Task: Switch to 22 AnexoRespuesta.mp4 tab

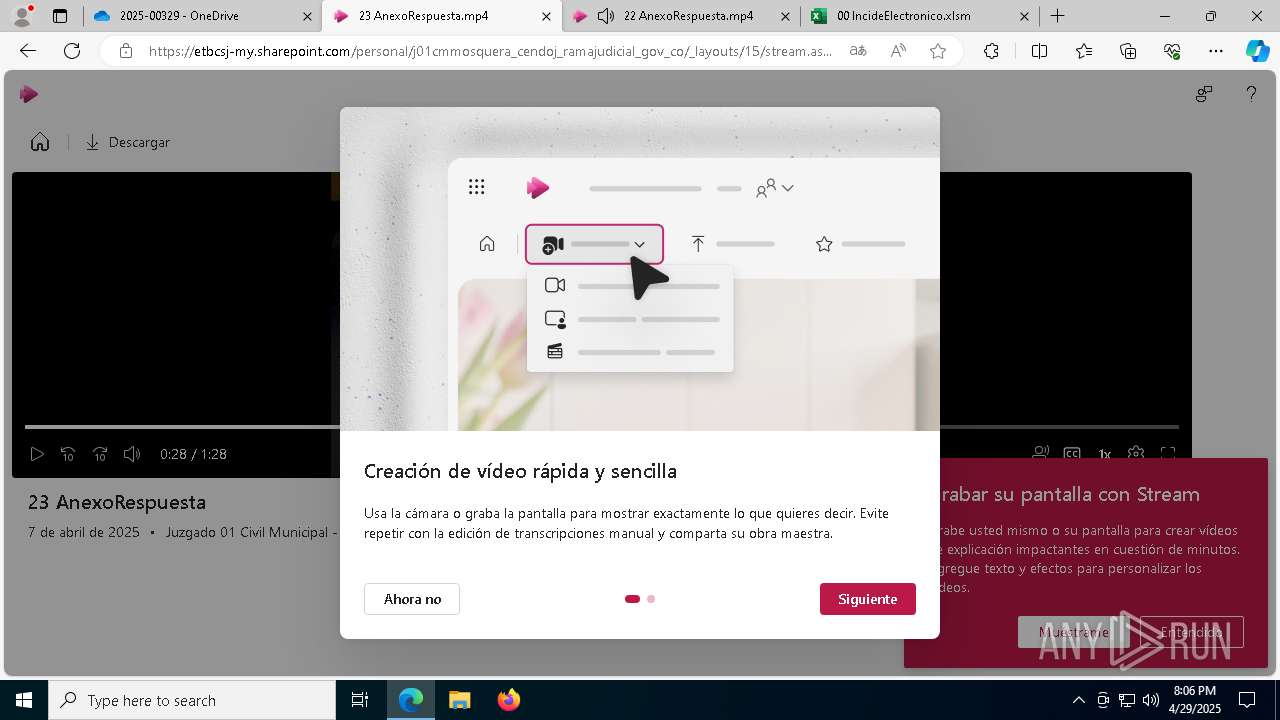Action: [x=681, y=16]
